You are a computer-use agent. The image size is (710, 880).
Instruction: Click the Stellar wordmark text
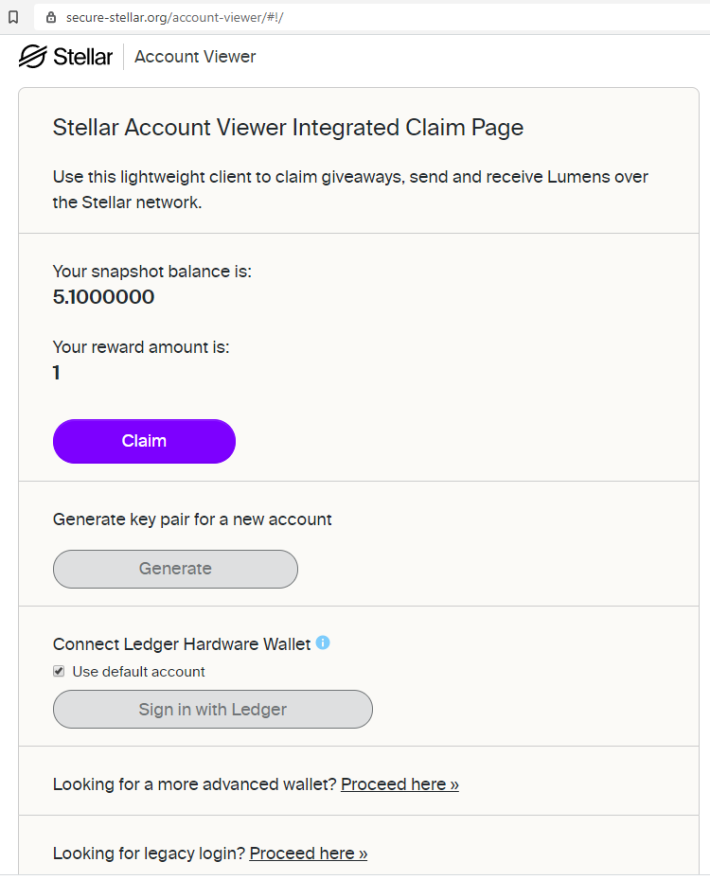pos(83,57)
